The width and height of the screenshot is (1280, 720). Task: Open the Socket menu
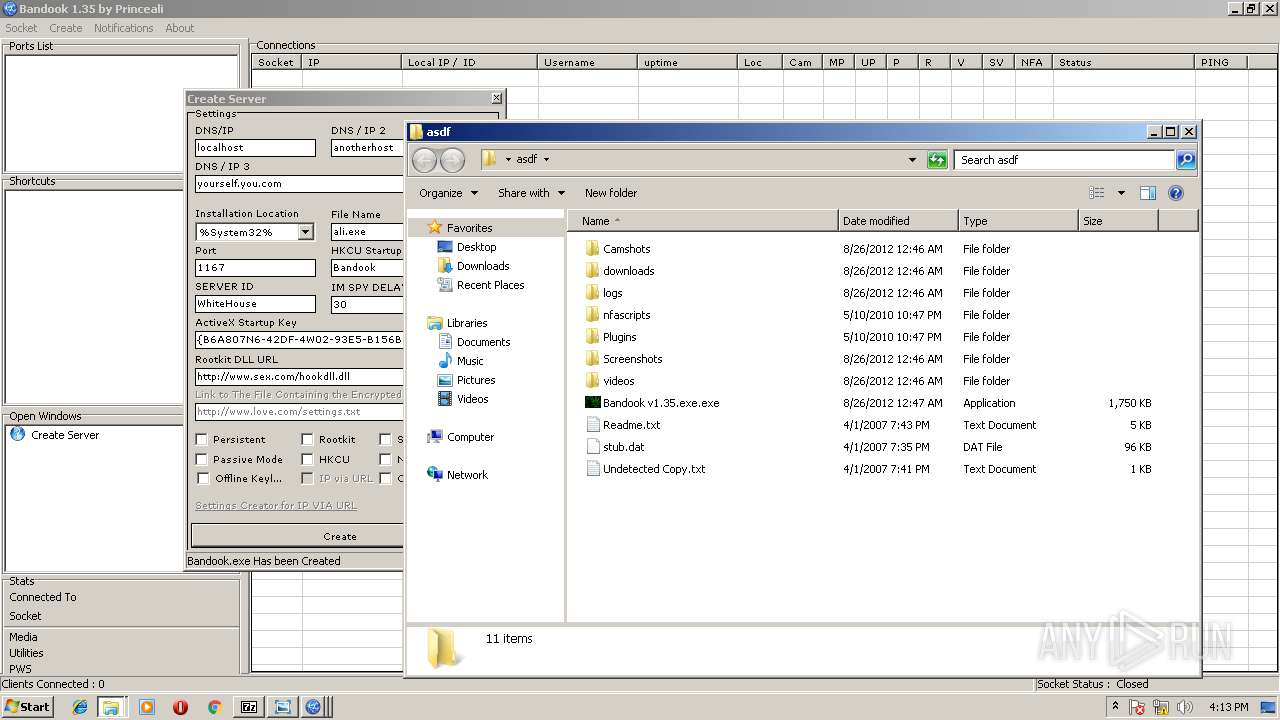click(x=21, y=28)
